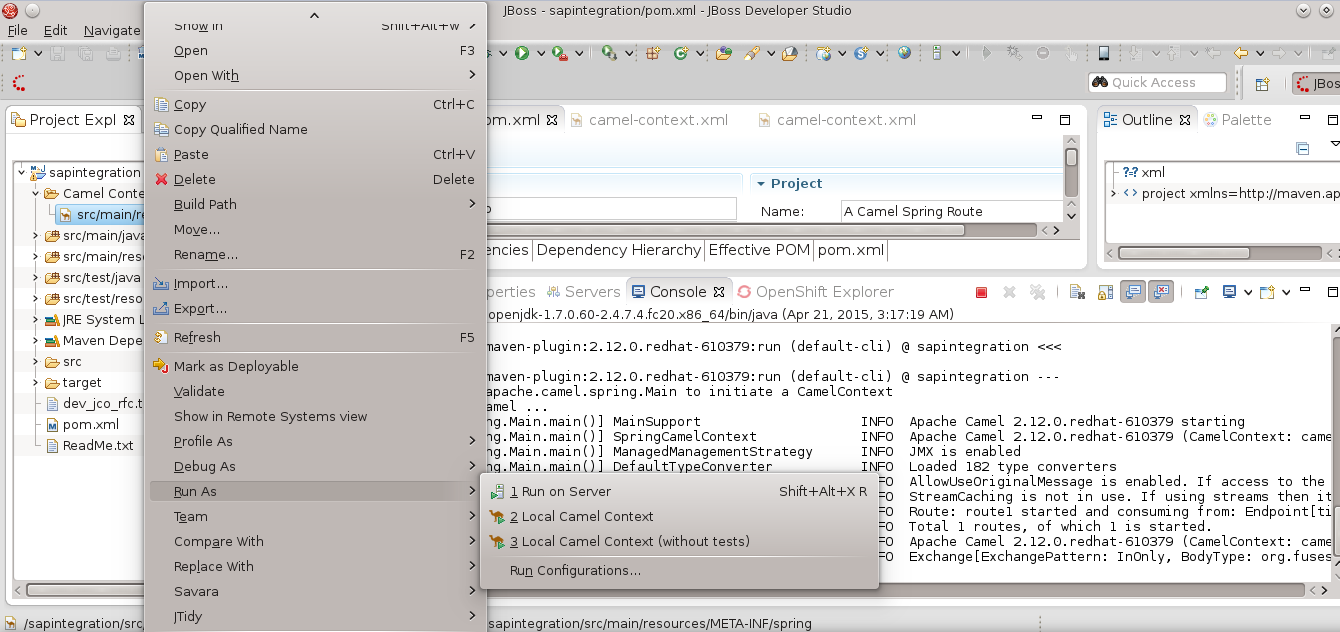Screen dimensions: 1340x632
Task: Toggle the Scroll Lock console icon
Action: click(x=1105, y=292)
